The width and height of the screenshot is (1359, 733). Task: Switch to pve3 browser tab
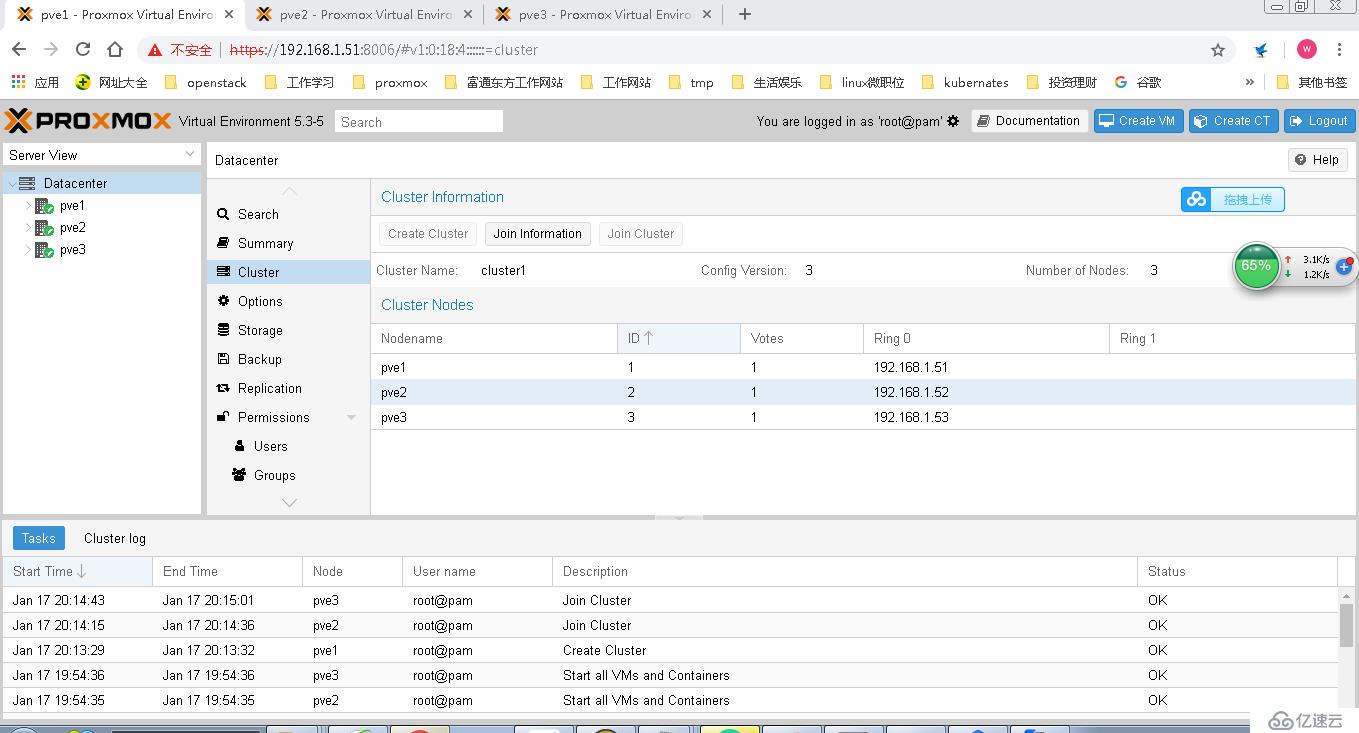pyautogui.click(x=604, y=14)
